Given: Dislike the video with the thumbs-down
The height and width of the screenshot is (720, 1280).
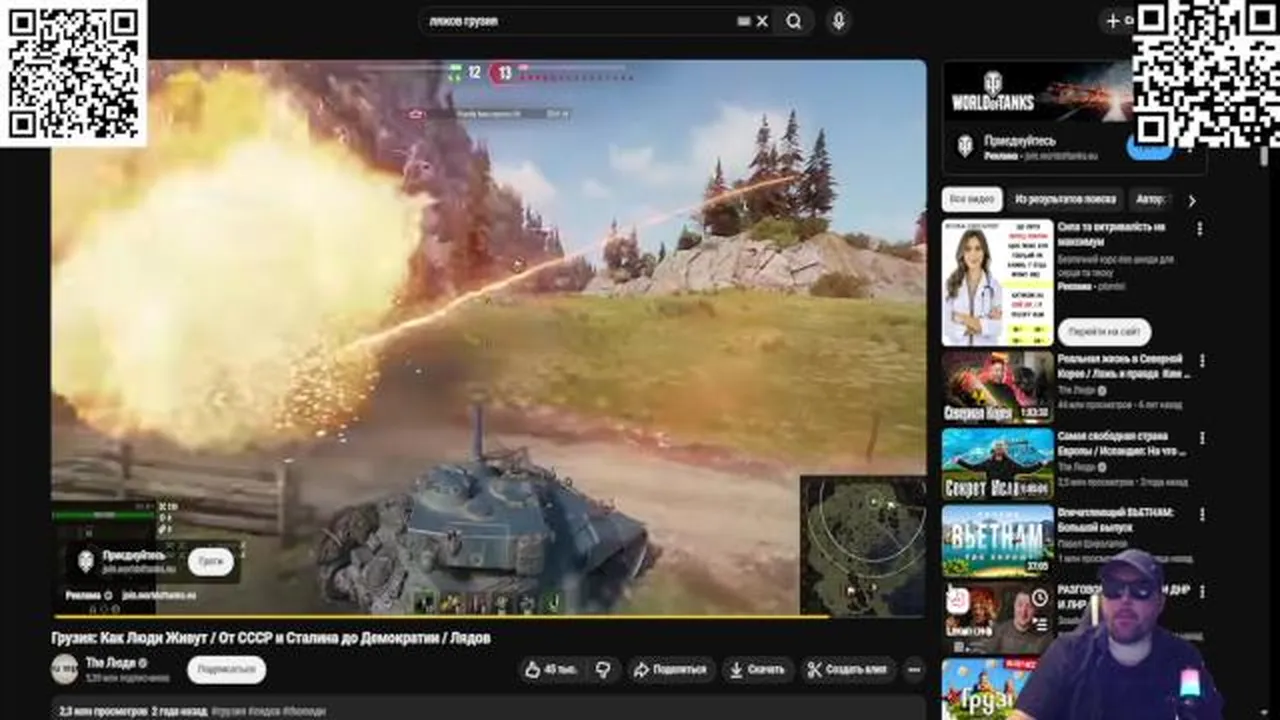Looking at the screenshot, I should (603, 670).
